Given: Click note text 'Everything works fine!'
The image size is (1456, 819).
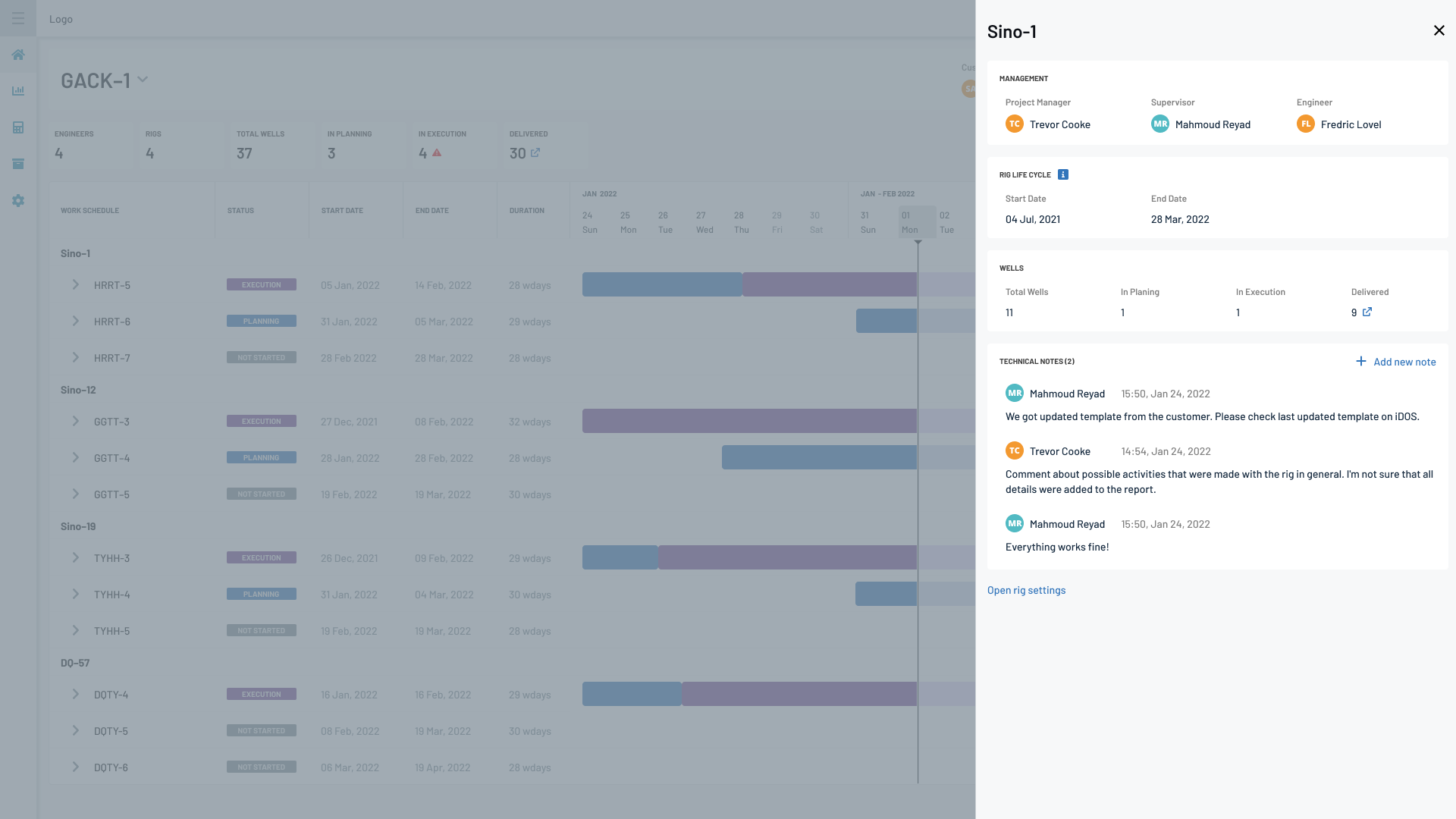Looking at the screenshot, I should pos(1057,547).
